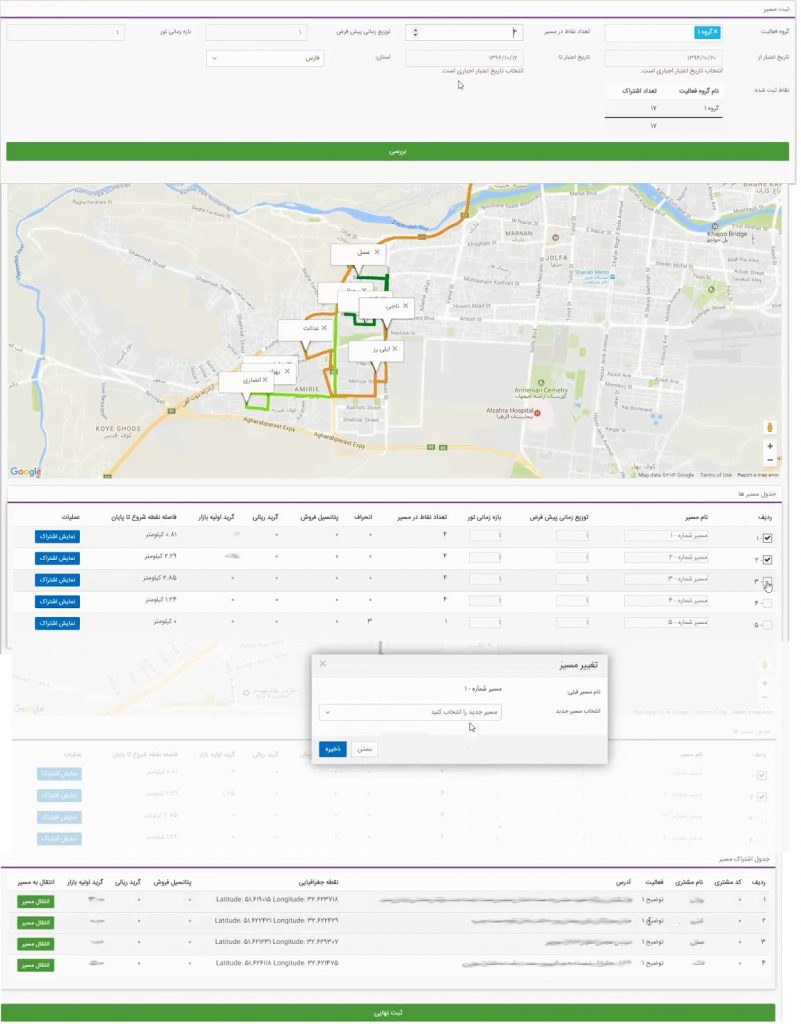The image size is (801, 1024).
Task: Zoom out on the map
Action: (770, 460)
